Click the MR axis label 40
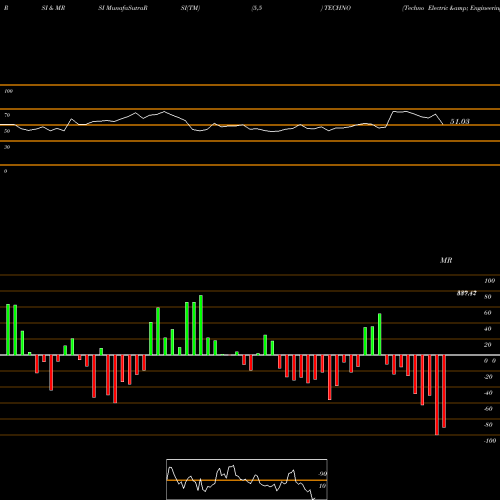500x500 pixels. click(488, 329)
